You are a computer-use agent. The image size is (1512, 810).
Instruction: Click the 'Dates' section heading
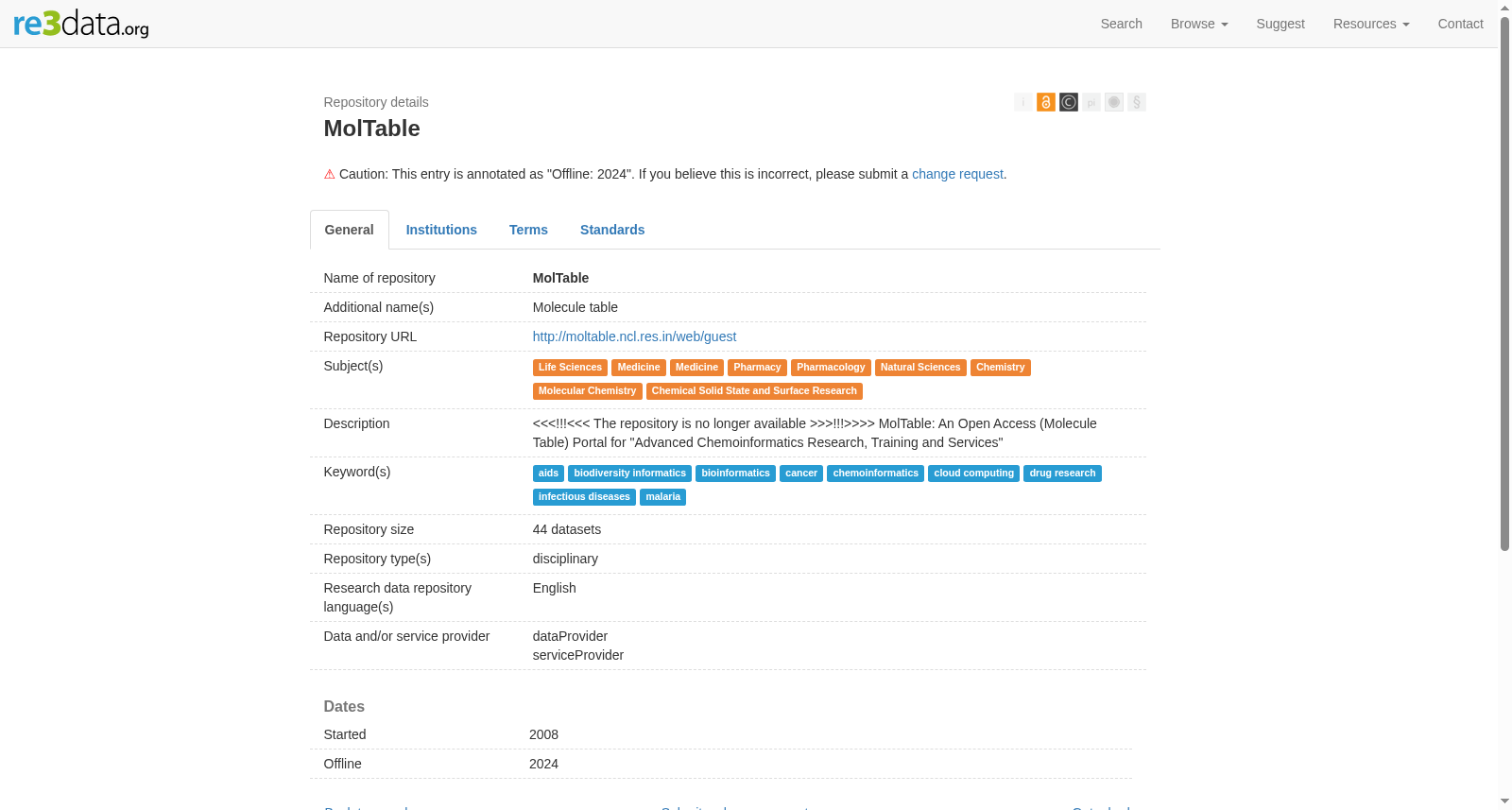344,707
